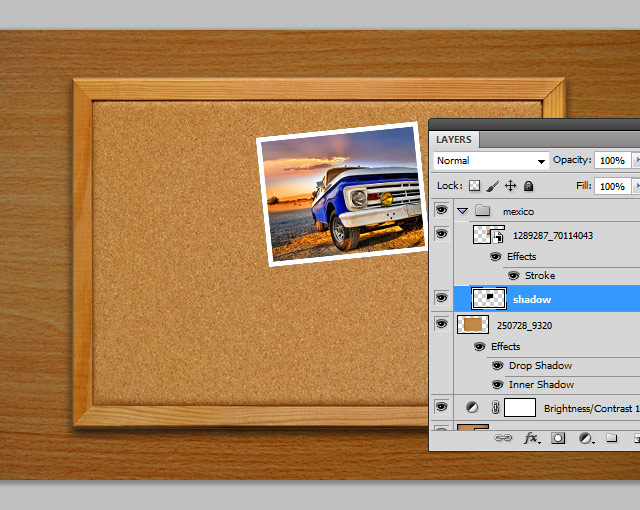Select the 250728_9320 layer thumbnail
This screenshot has height=510, width=640.
point(473,325)
